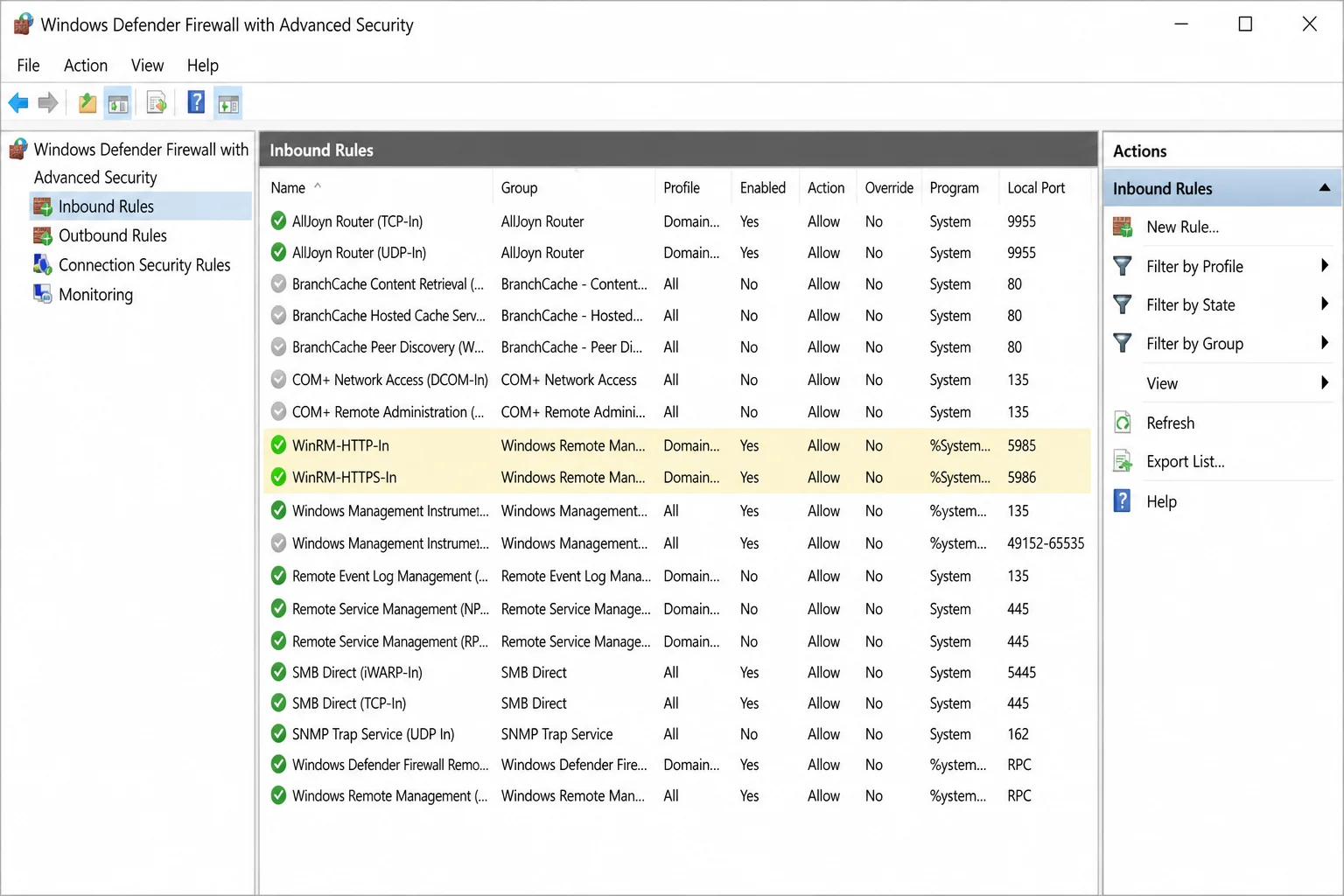Screen dimensions: 1344x896
Task: Sort rules by the Override column header
Action: (889, 187)
